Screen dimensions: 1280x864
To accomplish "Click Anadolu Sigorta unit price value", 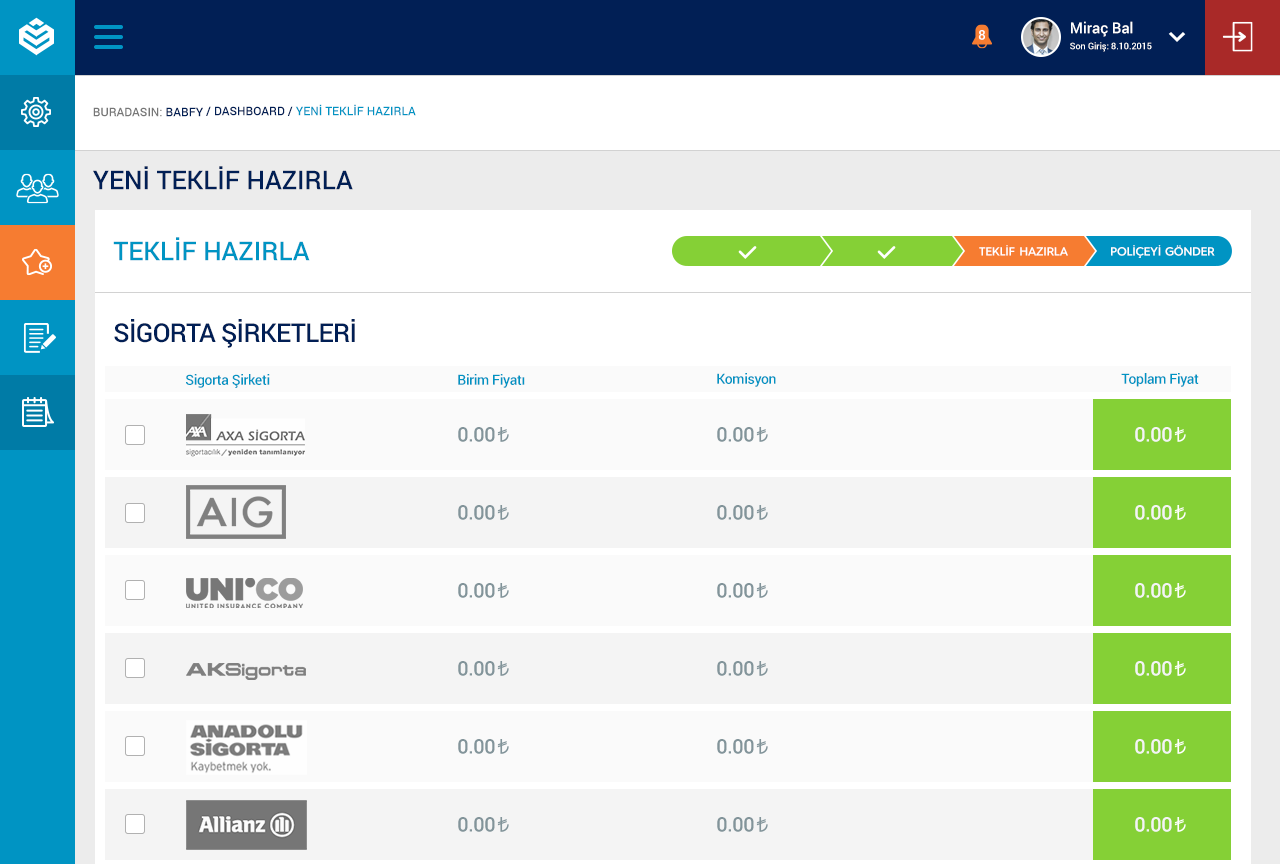I will (484, 746).
